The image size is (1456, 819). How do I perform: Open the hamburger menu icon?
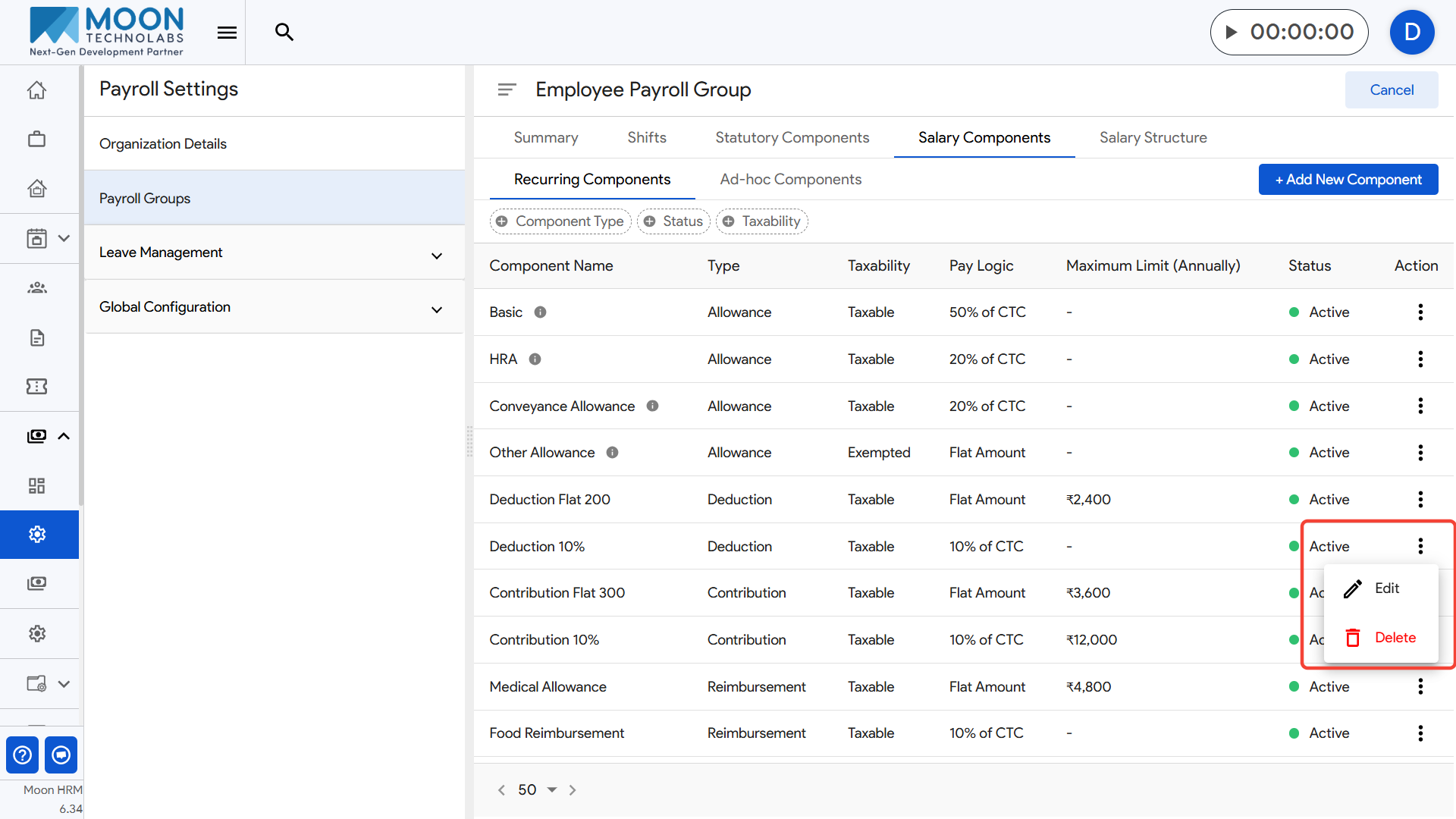[227, 33]
